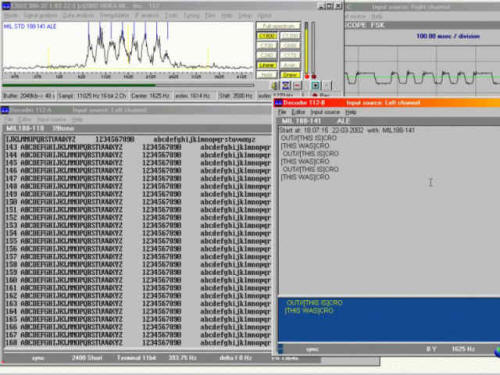
Task: Open the File menu in Decoder 112-B
Action: click(x=282, y=112)
